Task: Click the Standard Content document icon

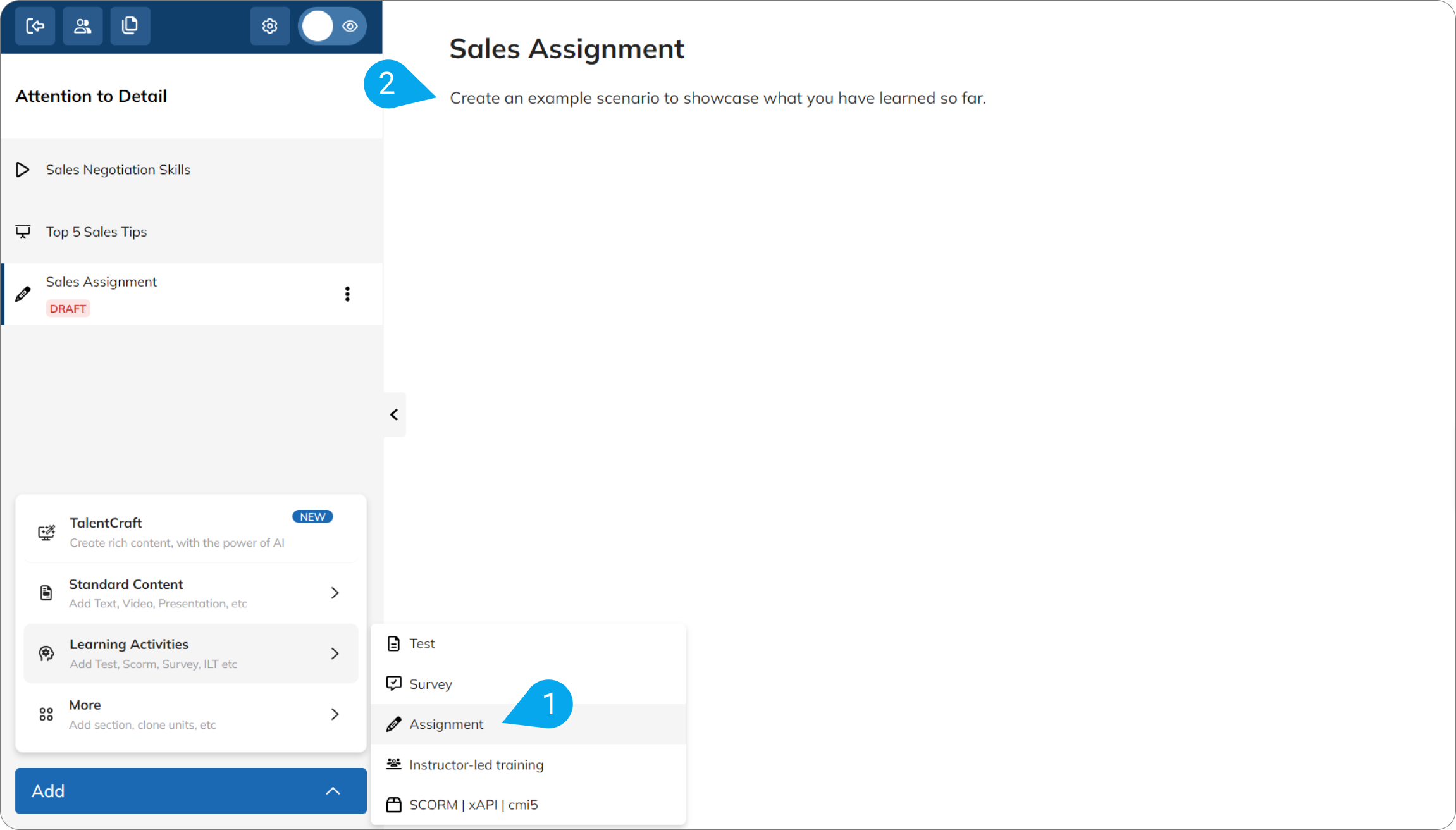Action: click(x=46, y=593)
